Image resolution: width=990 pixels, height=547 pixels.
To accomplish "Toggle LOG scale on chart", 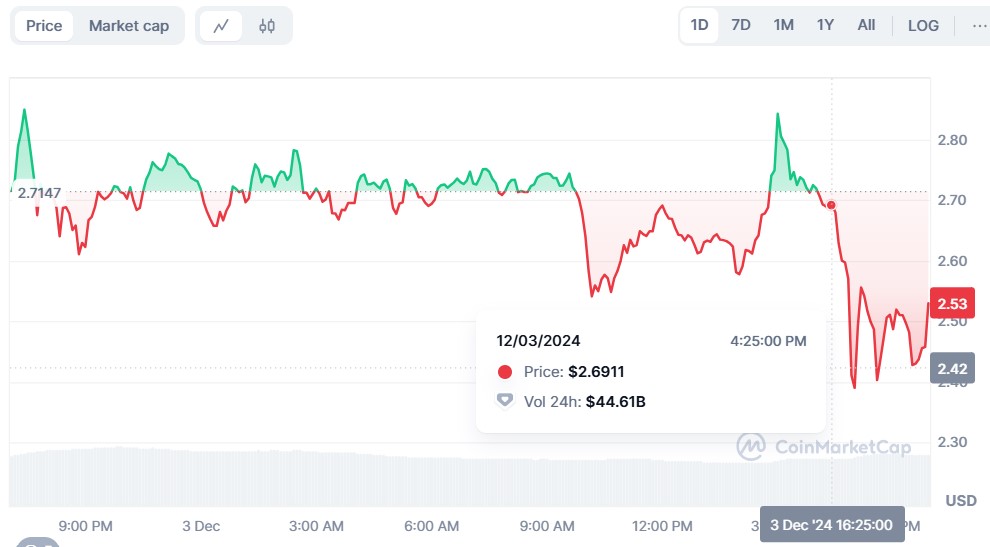I will click(923, 25).
